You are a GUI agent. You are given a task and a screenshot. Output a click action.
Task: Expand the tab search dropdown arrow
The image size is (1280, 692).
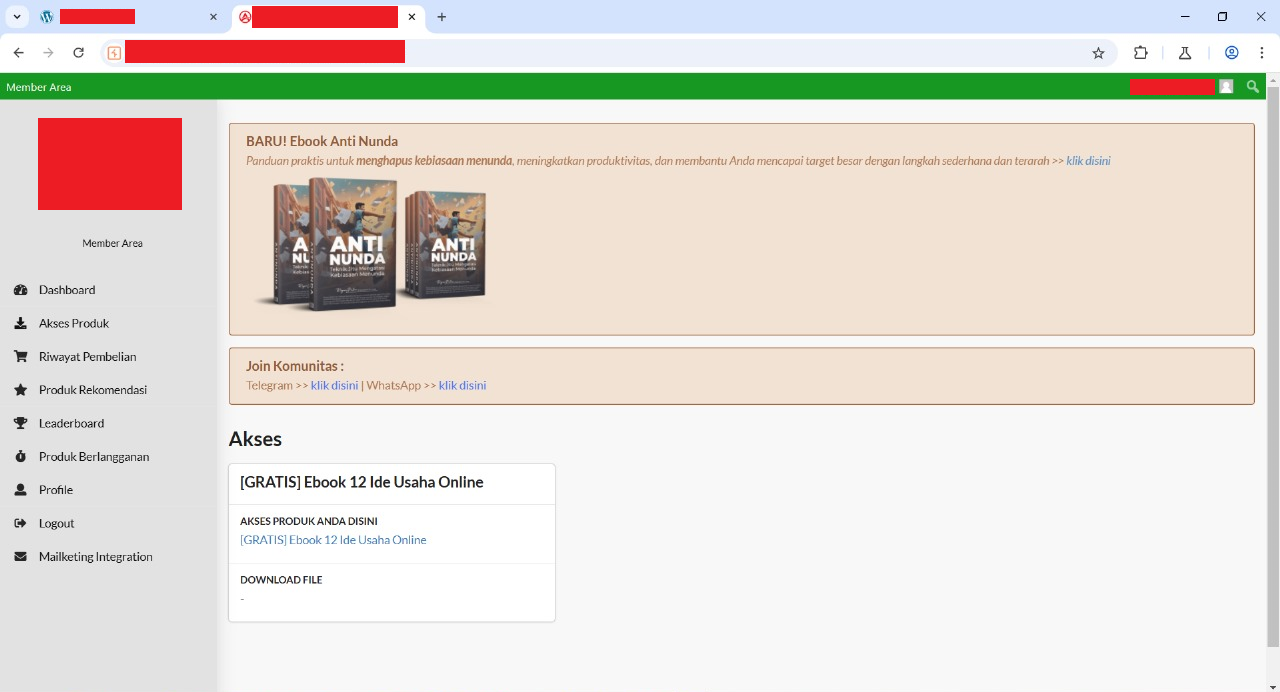[17, 17]
